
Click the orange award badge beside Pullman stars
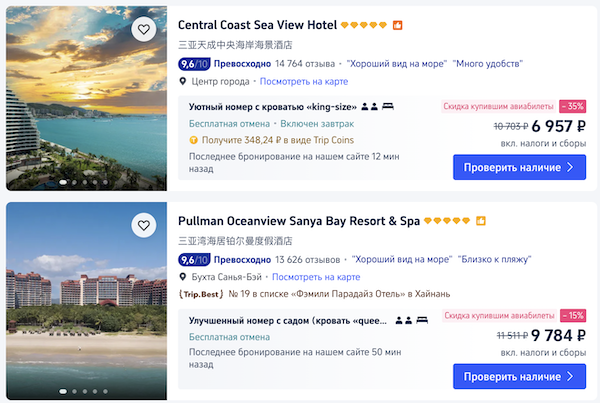[x=480, y=220]
